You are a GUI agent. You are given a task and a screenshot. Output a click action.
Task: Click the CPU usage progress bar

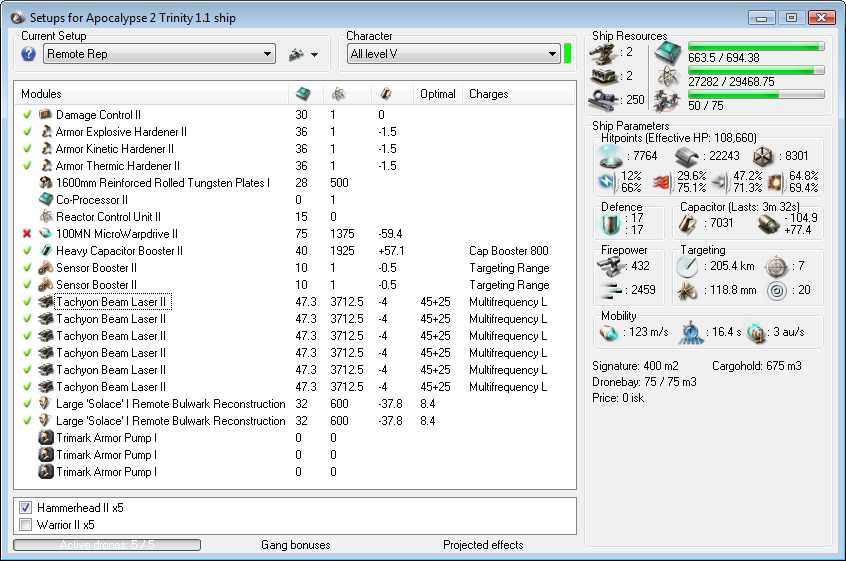[x=756, y=47]
